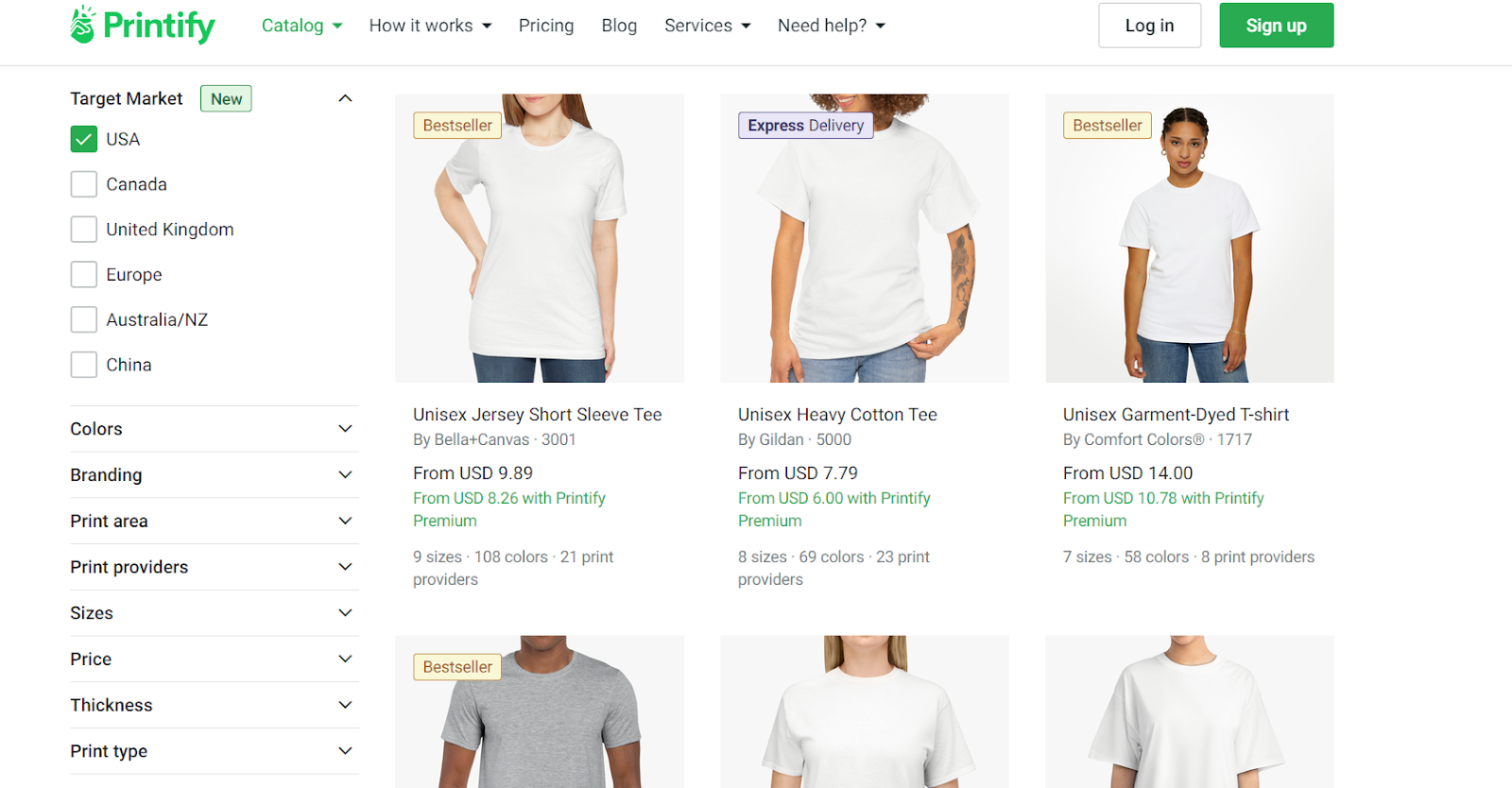Viewport: 1512px width, 788px height.
Task: Click the Unisex Jersey Short Sleeve Tee title
Action: click(x=537, y=414)
